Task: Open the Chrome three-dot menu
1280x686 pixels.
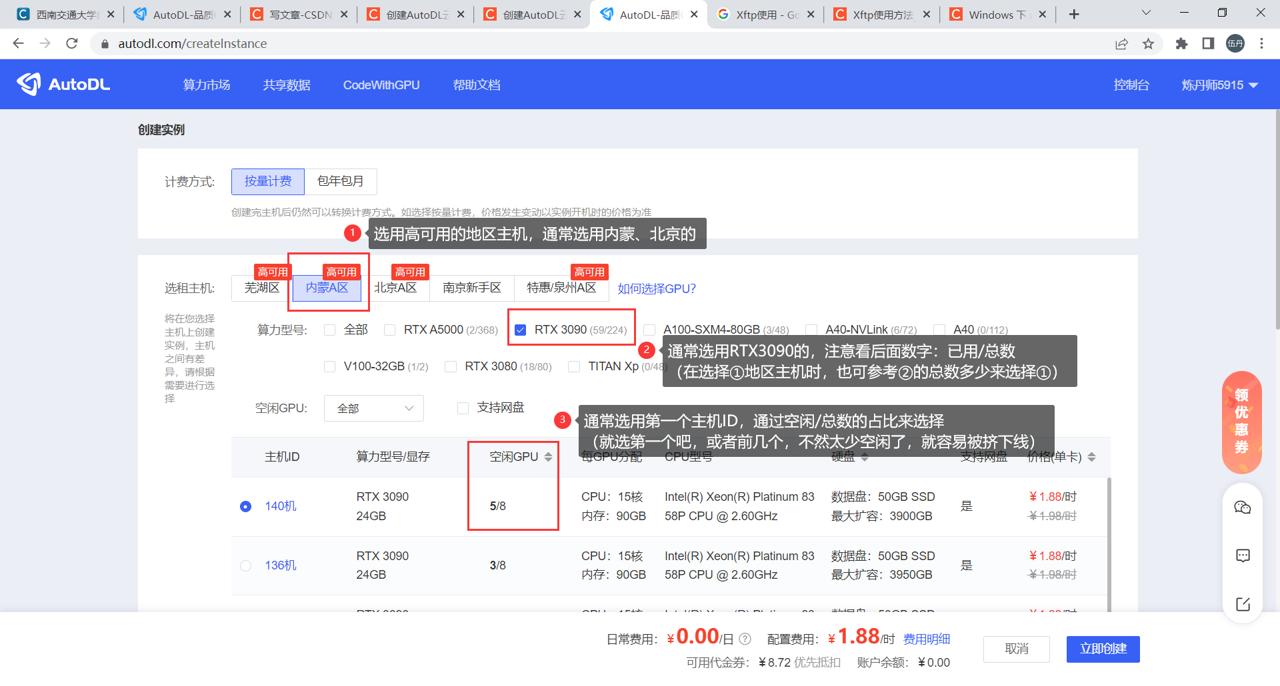Action: pos(1261,44)
